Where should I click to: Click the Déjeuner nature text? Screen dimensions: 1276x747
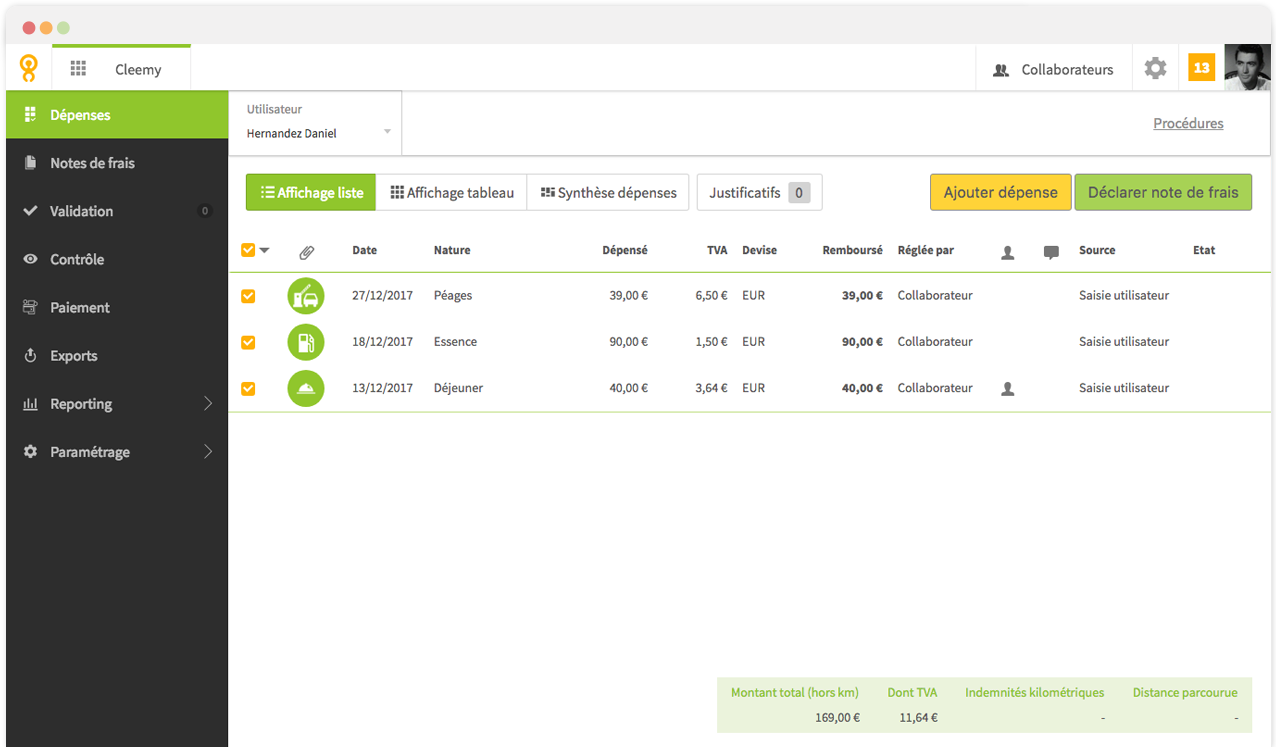pos(458,387)
